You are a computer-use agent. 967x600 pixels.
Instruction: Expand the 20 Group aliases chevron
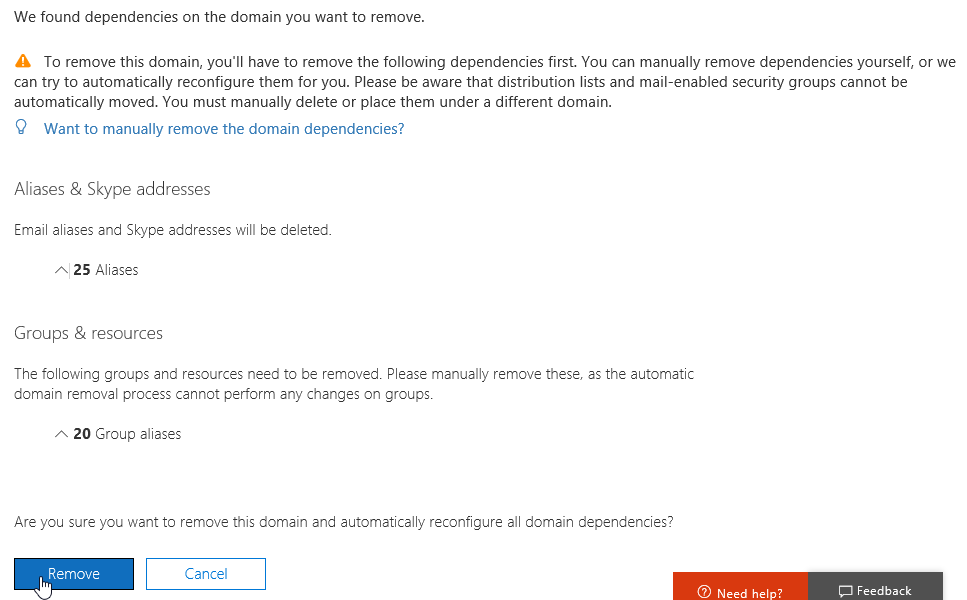pyautogui.click(x=62, y=434)
